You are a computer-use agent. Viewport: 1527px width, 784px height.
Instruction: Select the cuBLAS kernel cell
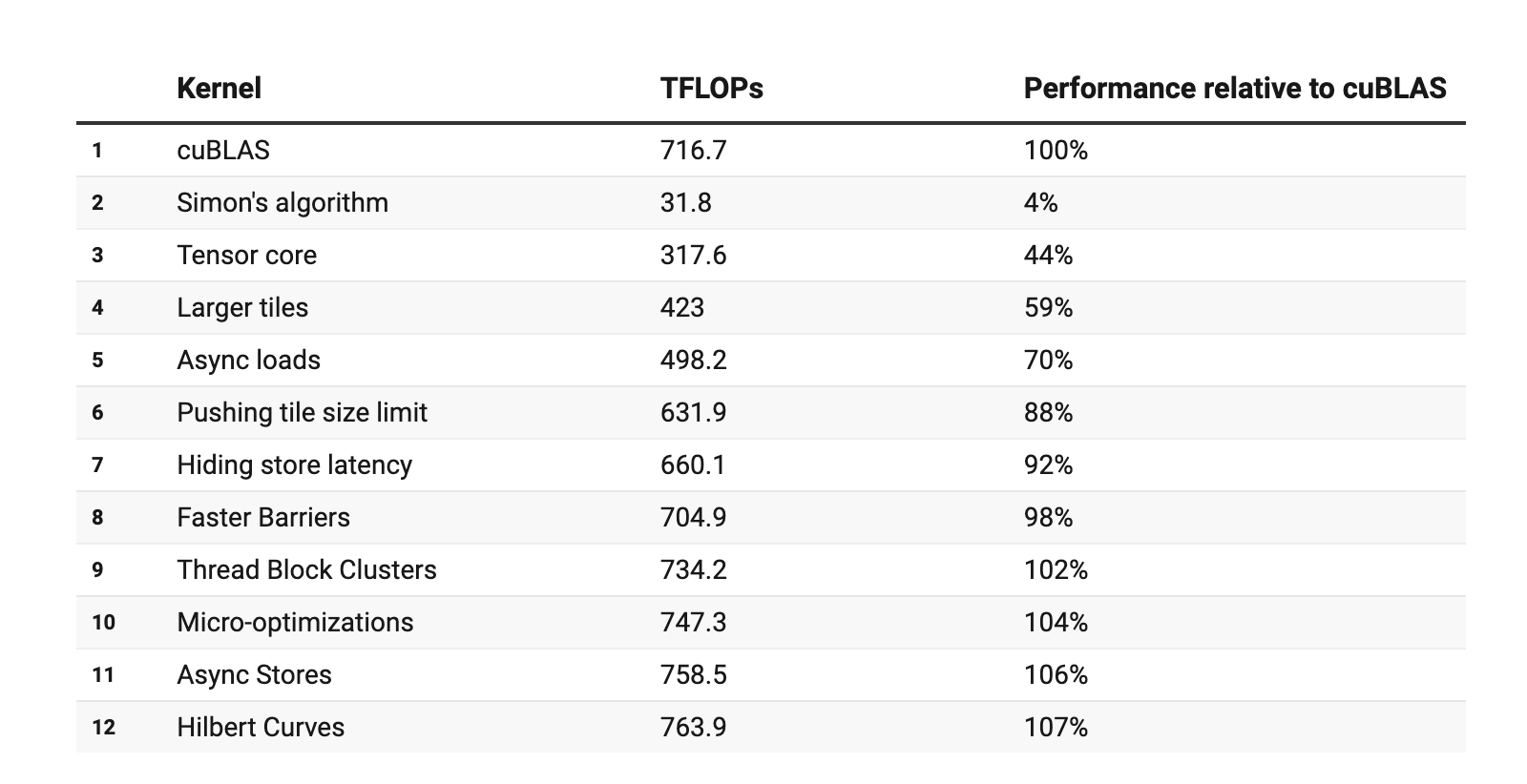click(x=223, y=151)
